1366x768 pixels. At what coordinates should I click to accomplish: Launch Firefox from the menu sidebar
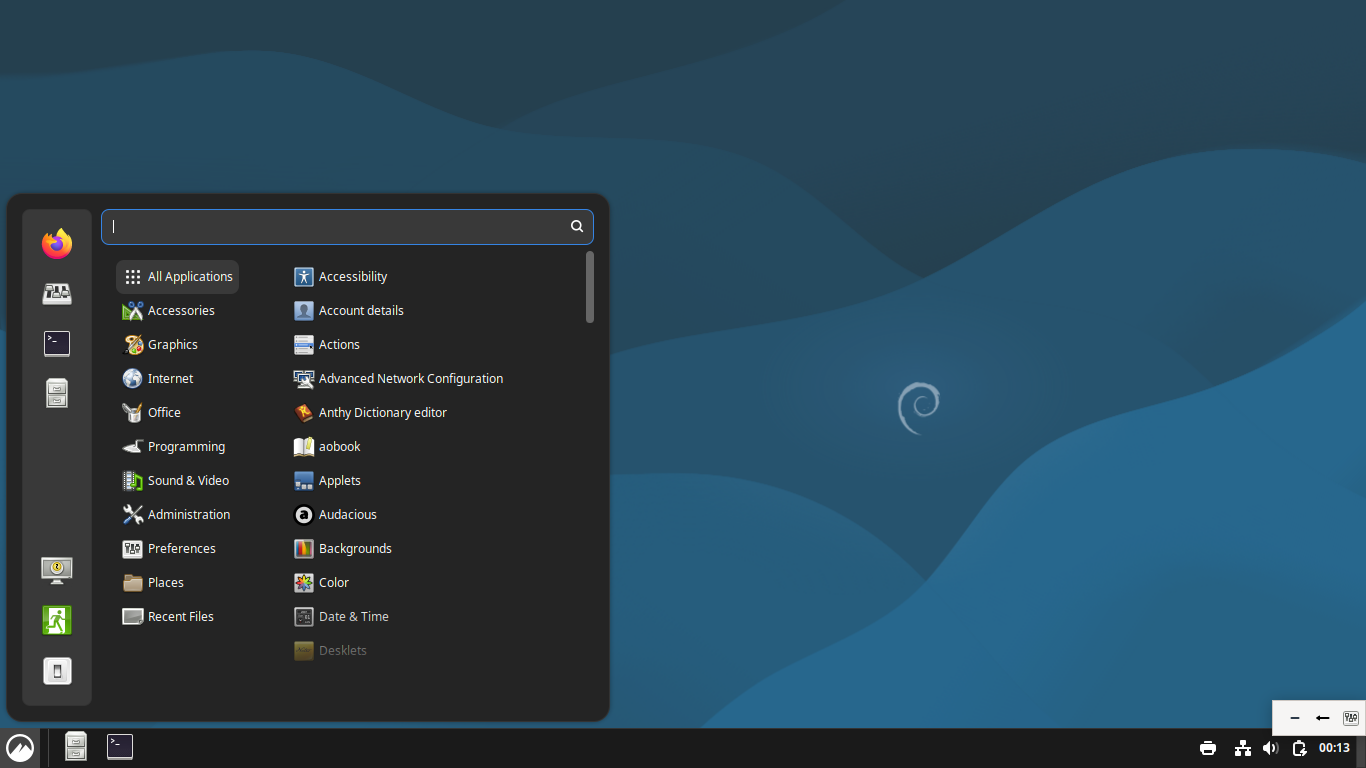click(57, 243)
